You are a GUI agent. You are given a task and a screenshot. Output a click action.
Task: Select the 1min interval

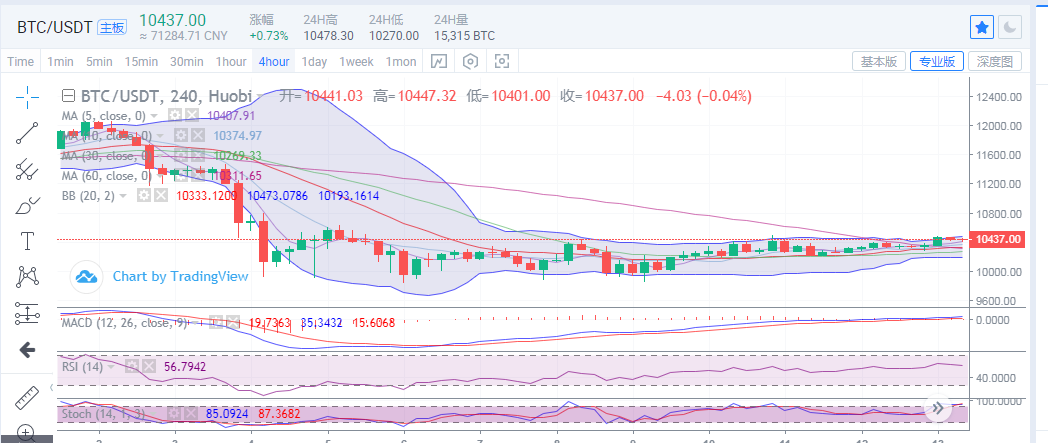coord(60,61)
